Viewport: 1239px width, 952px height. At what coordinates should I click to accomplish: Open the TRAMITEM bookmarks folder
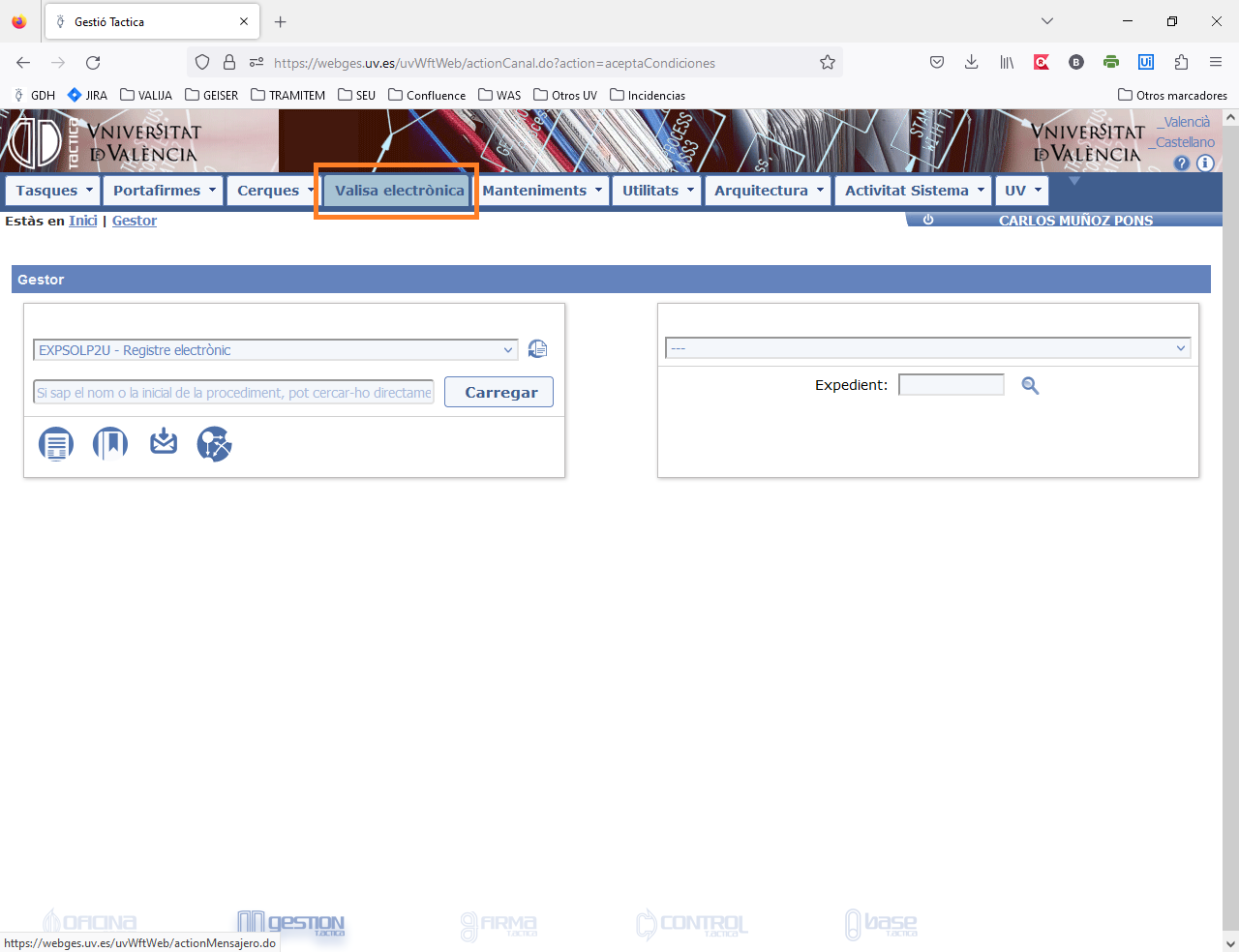tap(287, 95)
